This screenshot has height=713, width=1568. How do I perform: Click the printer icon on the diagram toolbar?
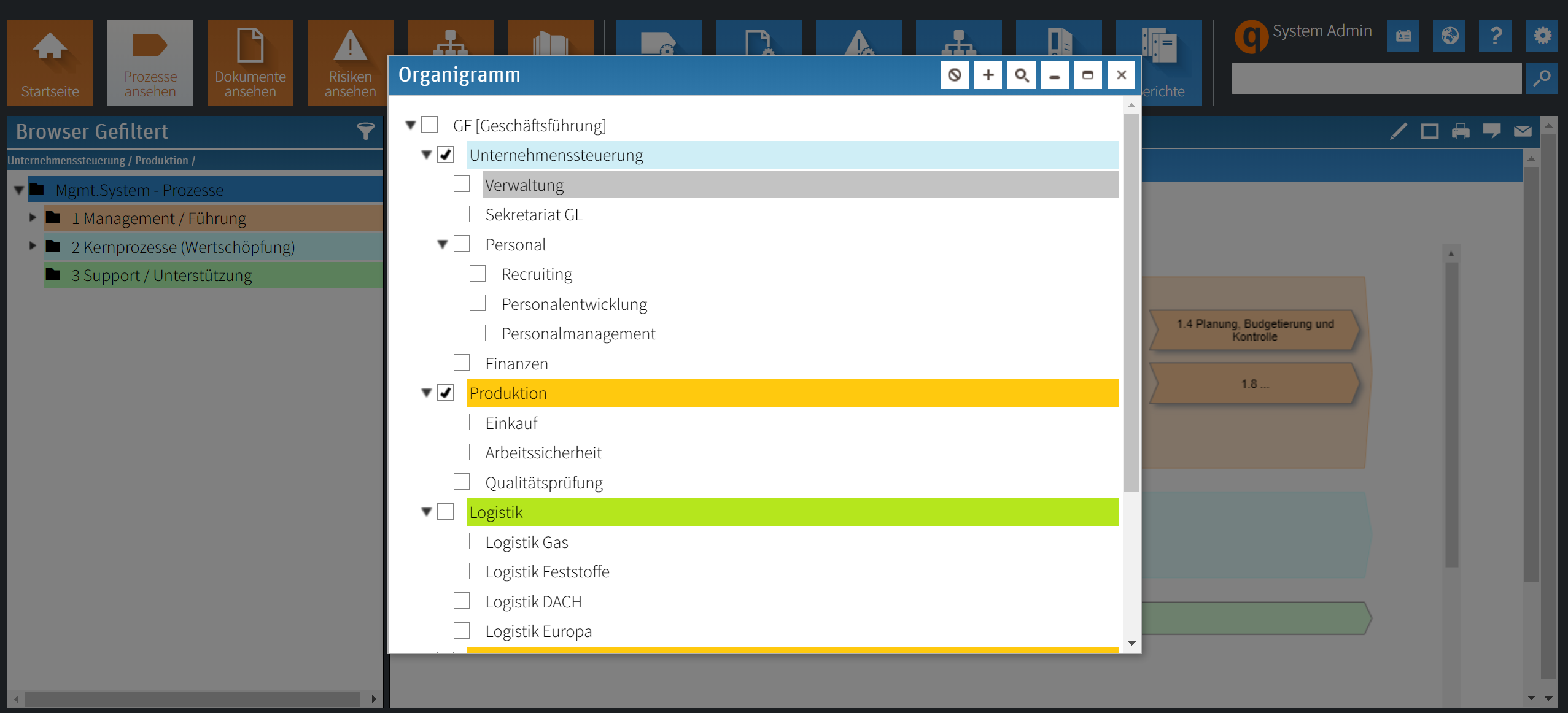click(x=1462, y=131)
